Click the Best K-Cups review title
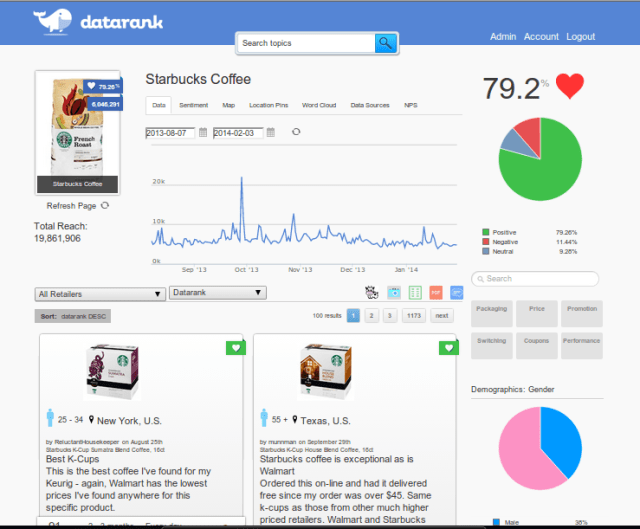 pyautogui.click(x=72, y=459)
